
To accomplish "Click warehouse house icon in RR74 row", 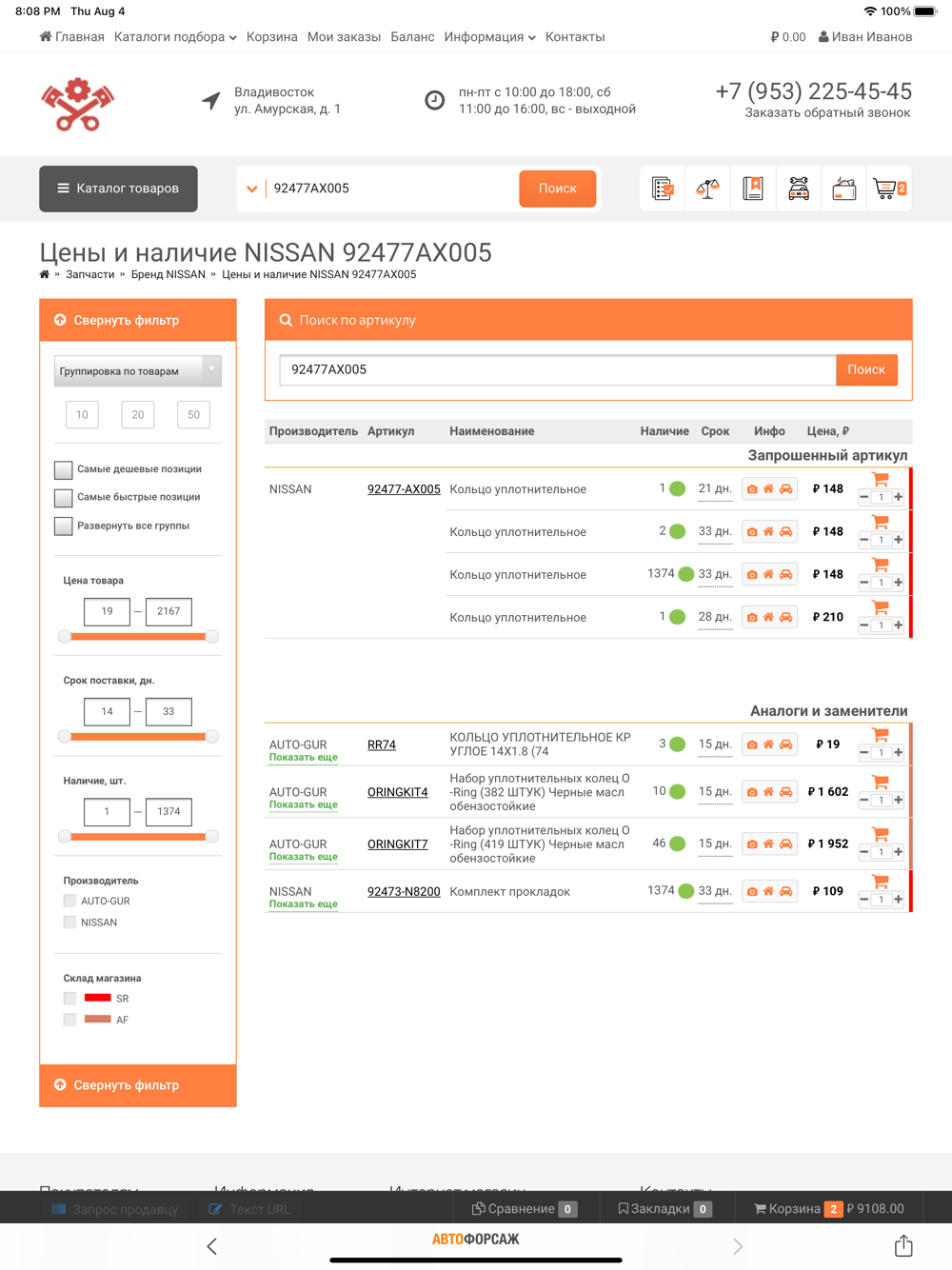I will [768, 744].
